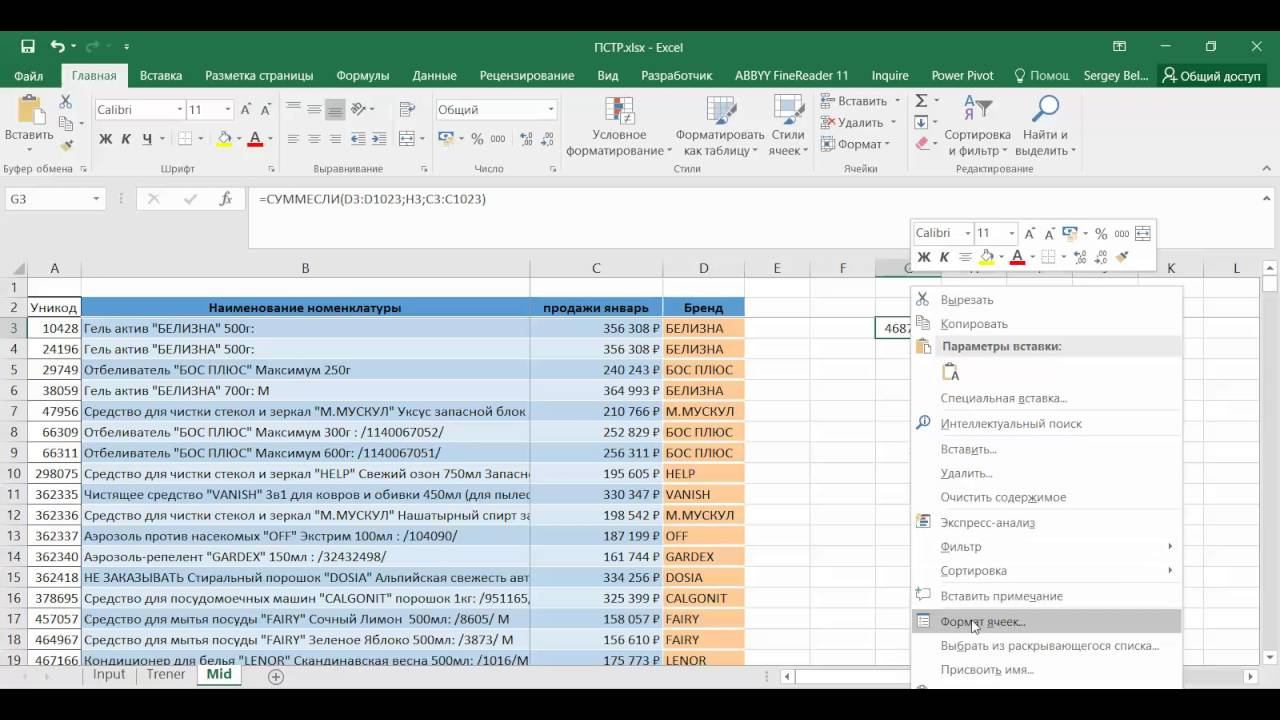Open the Найти и выделить dropdown

click(x=1045, y=127)
